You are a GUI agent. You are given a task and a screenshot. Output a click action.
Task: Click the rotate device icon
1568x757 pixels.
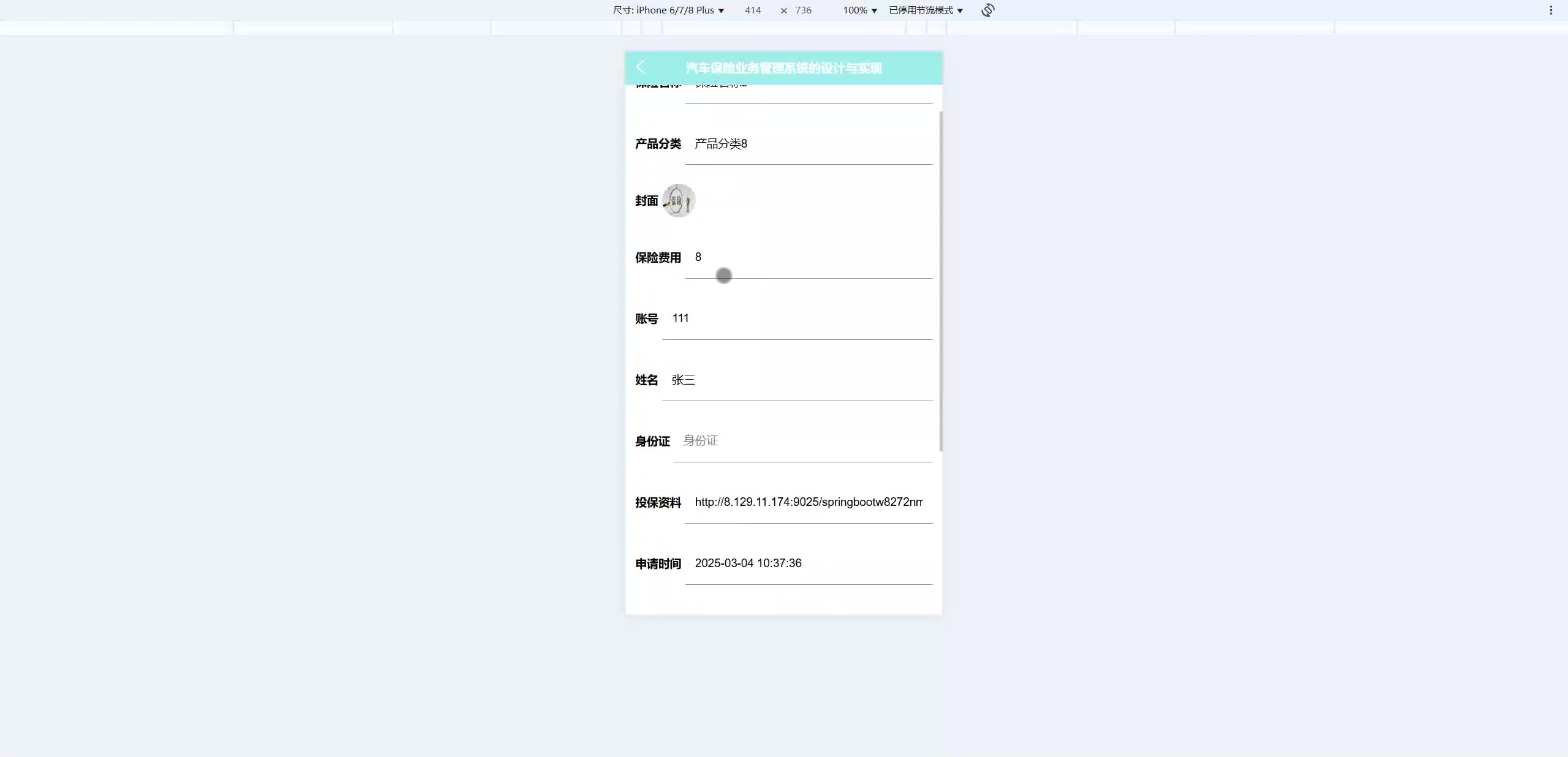987,10
